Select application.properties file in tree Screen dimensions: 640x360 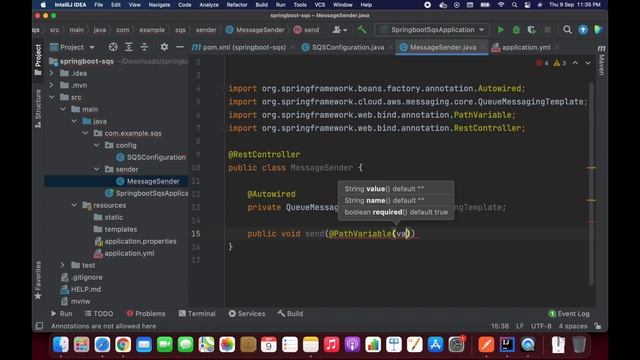(140, 241)
